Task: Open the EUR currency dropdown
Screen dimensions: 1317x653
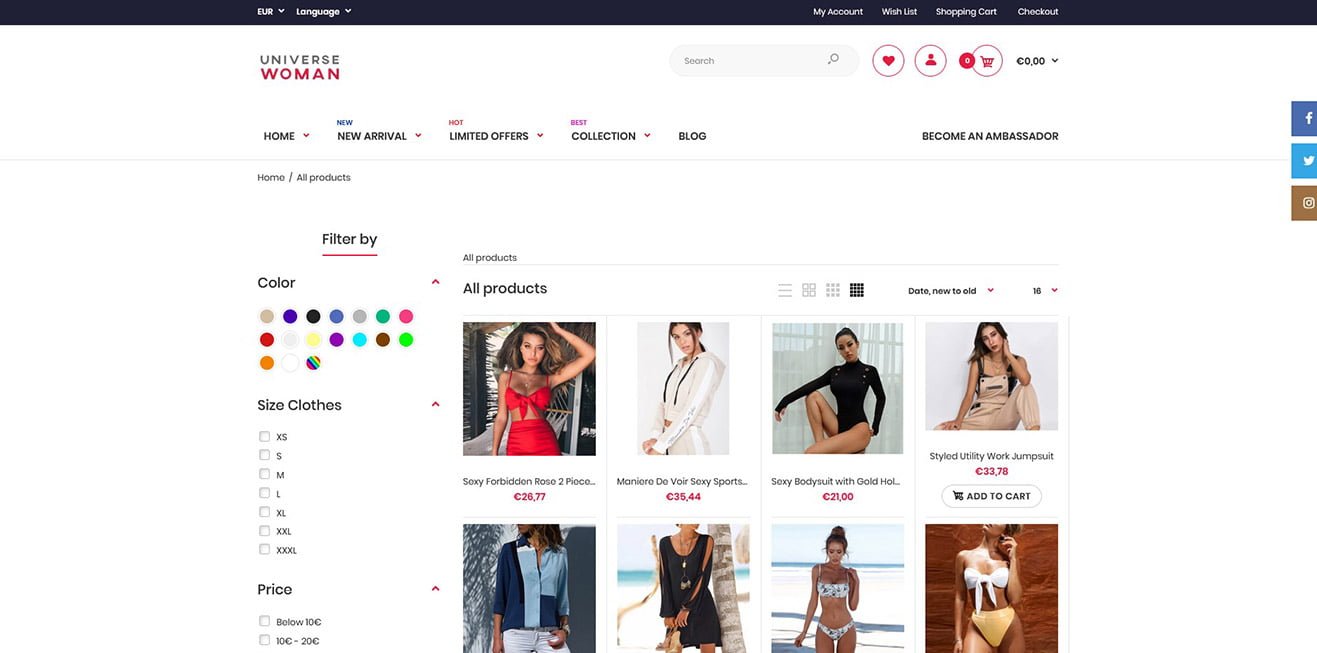Action: click(x=270, y=12)
